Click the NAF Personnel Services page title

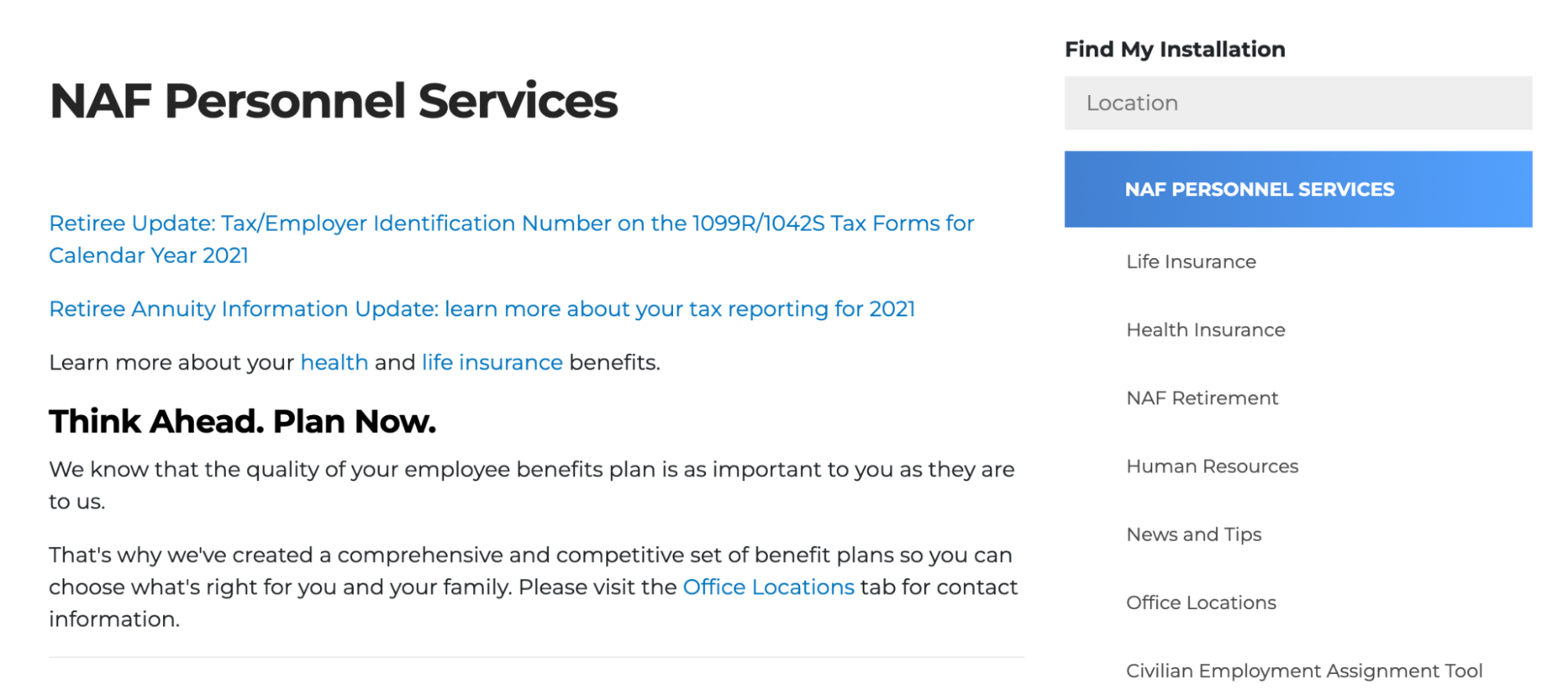click(333, 101)
